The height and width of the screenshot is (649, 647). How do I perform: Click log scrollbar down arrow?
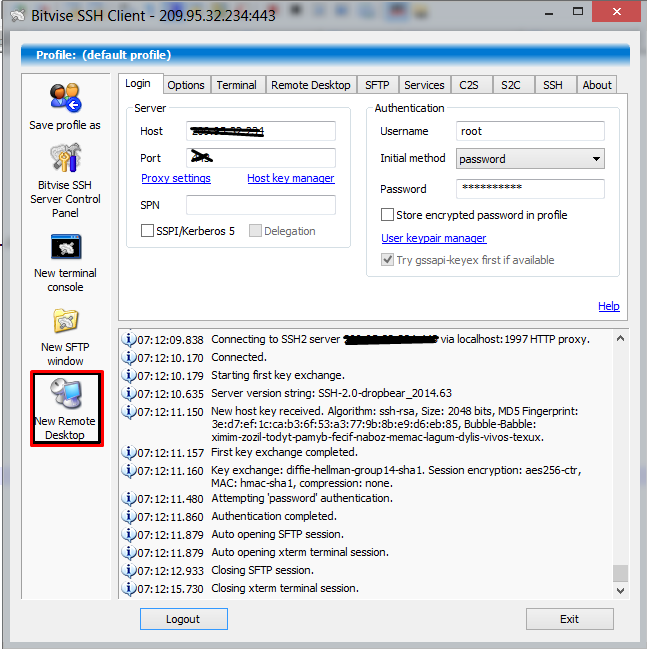tap(621, 591)
